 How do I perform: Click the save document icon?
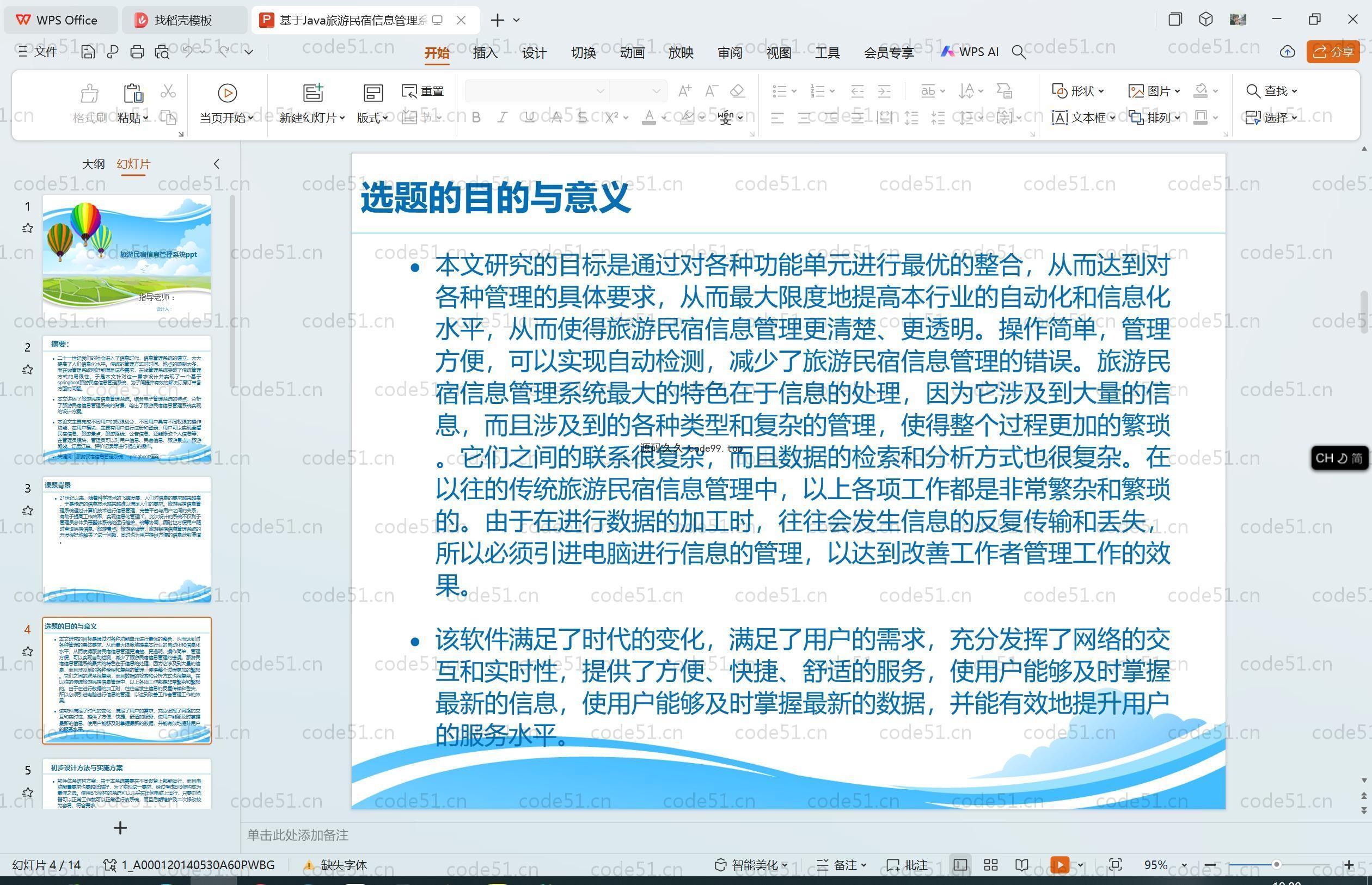pos(88,52)
